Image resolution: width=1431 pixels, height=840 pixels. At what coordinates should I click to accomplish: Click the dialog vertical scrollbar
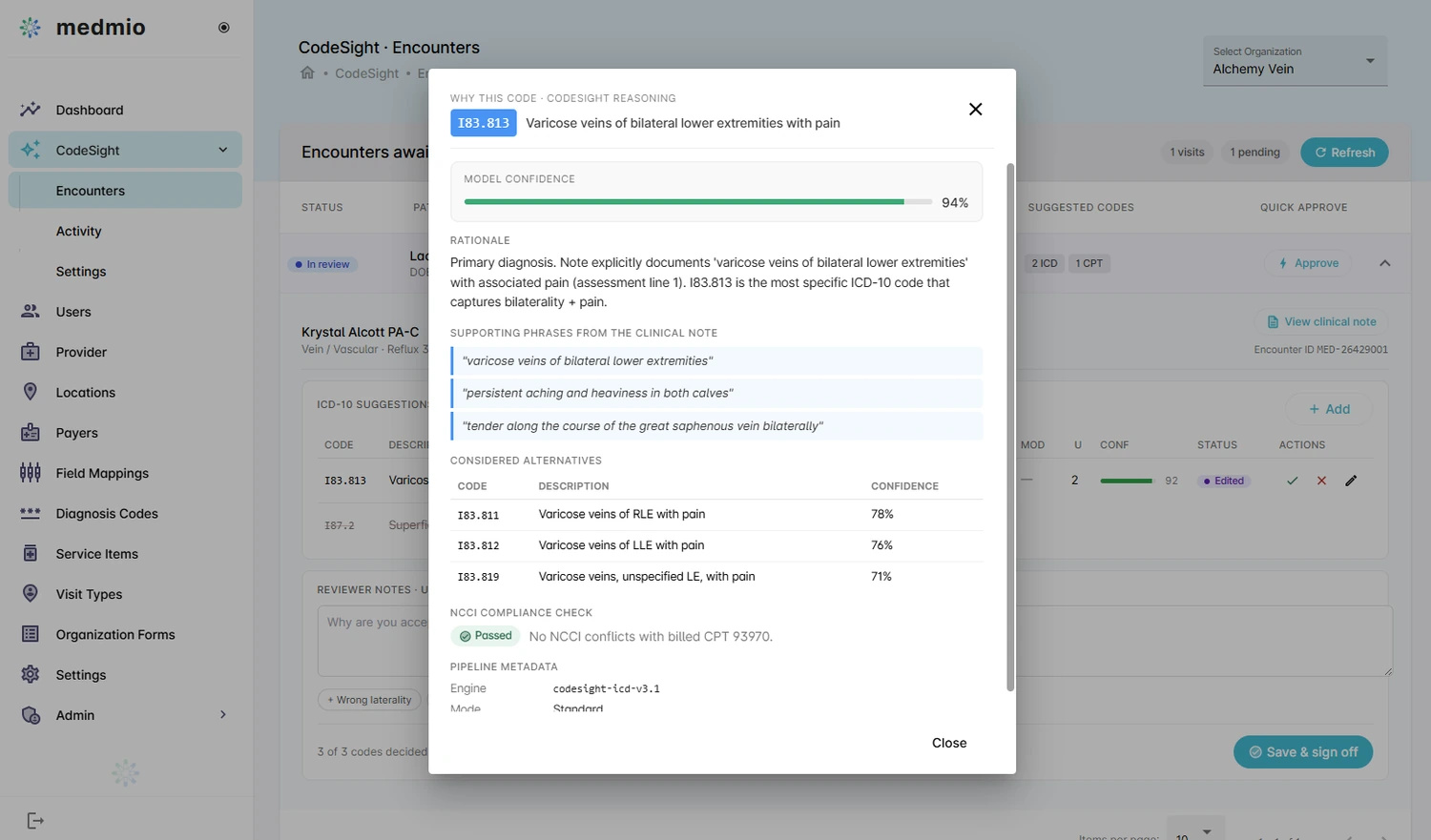1010,427
